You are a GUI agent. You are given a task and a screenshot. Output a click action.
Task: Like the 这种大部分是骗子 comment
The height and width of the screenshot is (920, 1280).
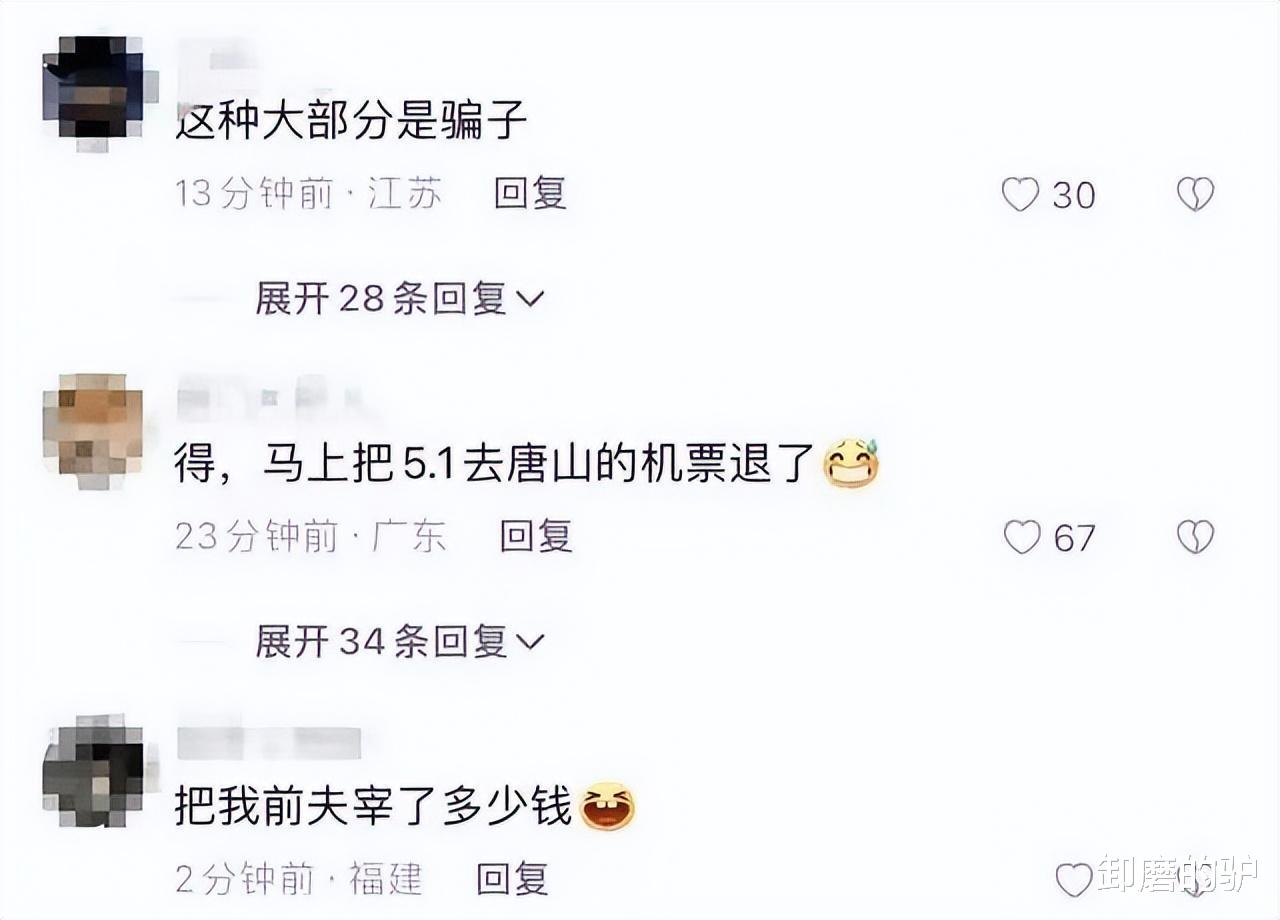(1020, 194)
